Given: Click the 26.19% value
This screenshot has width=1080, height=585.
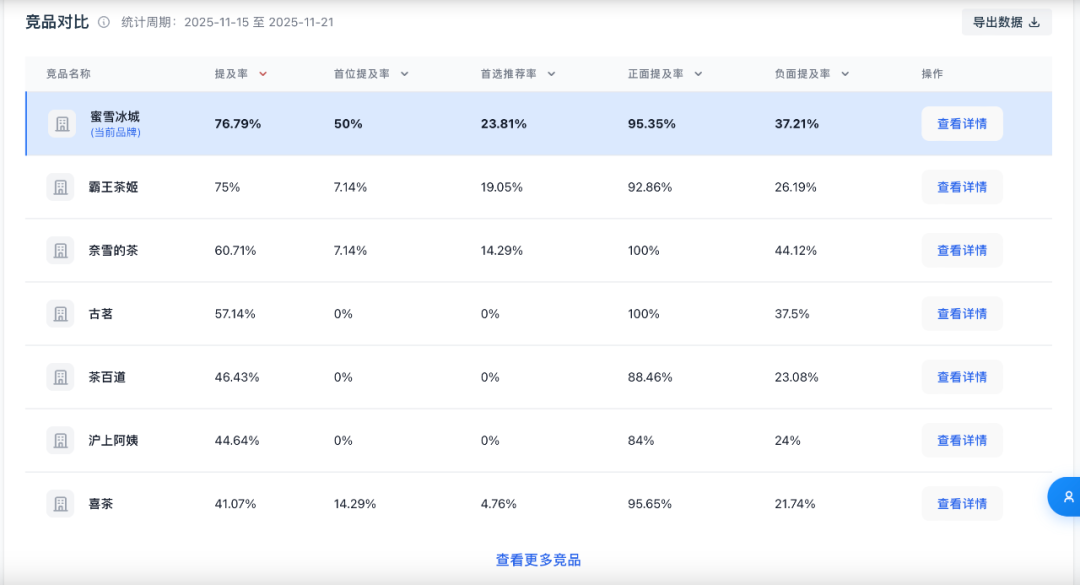Looking at the screenshot, I should click(x=796, y=187).
